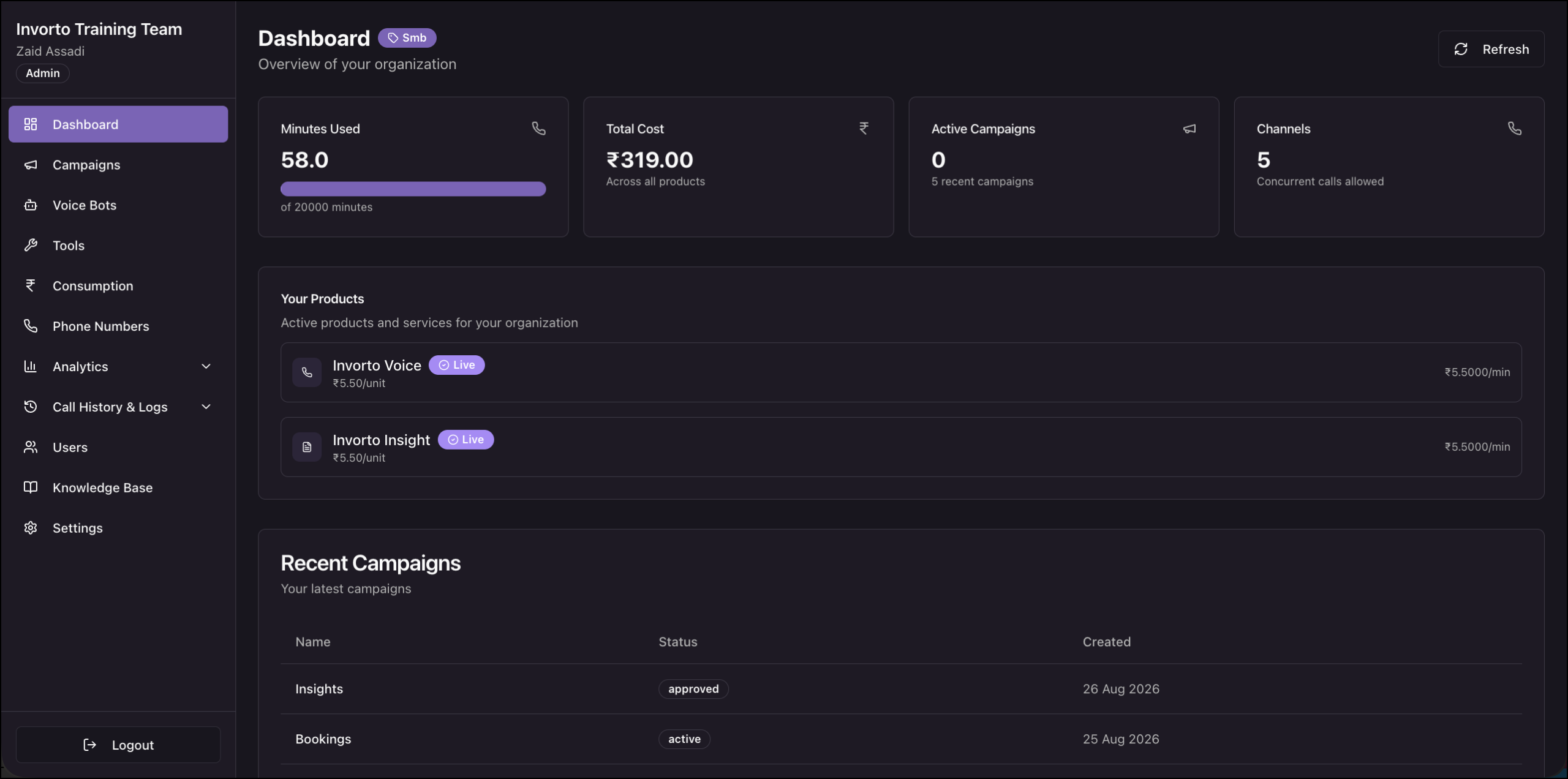Expand the Call History & Logs chevron
Screen dimensions: 1568x779
[x=206, y=407]
